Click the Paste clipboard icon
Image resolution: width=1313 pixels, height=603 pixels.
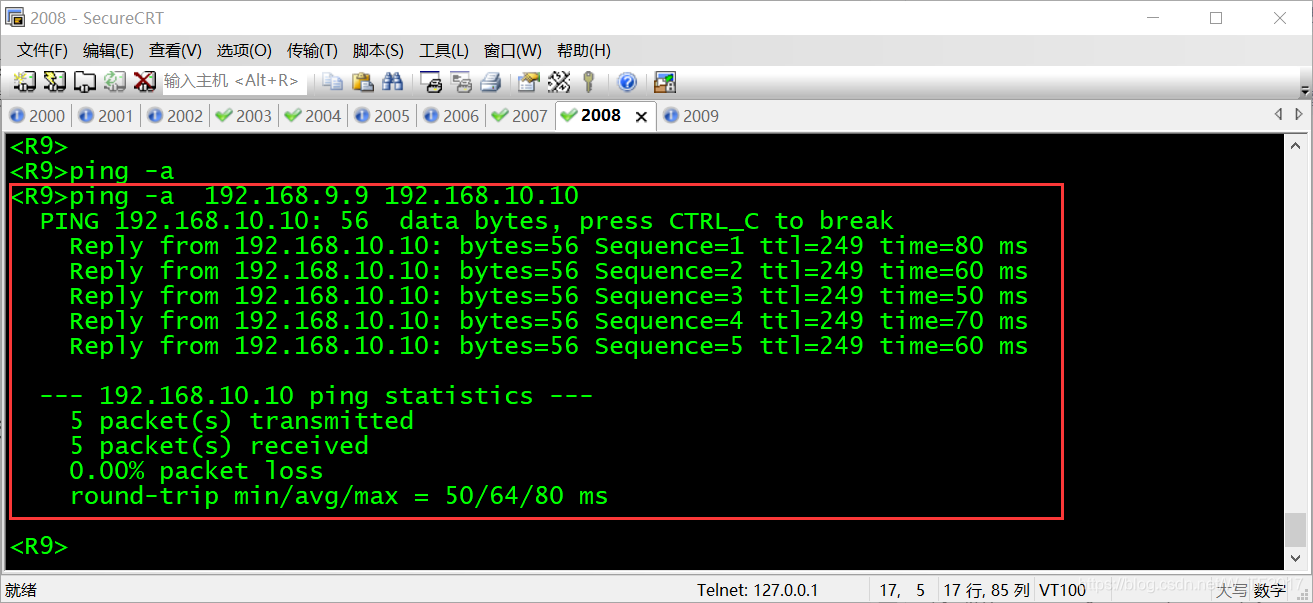(362, 82)
